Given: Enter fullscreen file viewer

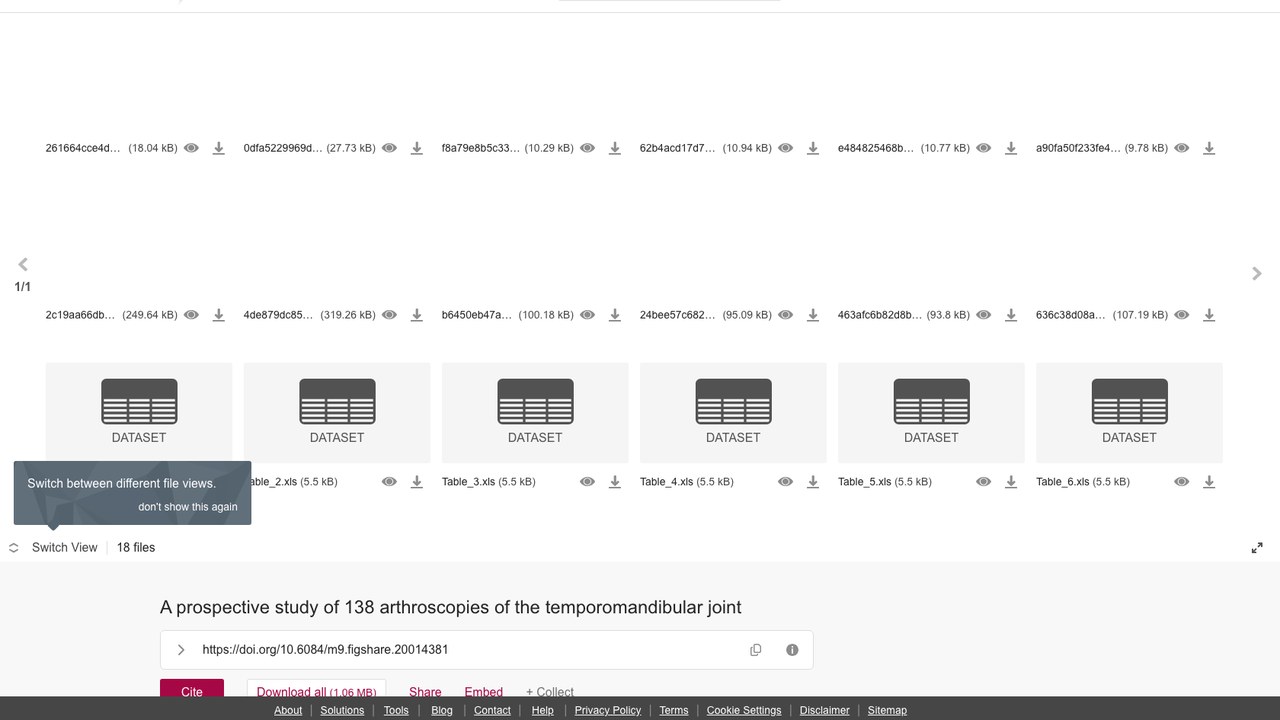Looking at the screenshot, I should [x=1257, y=548].
